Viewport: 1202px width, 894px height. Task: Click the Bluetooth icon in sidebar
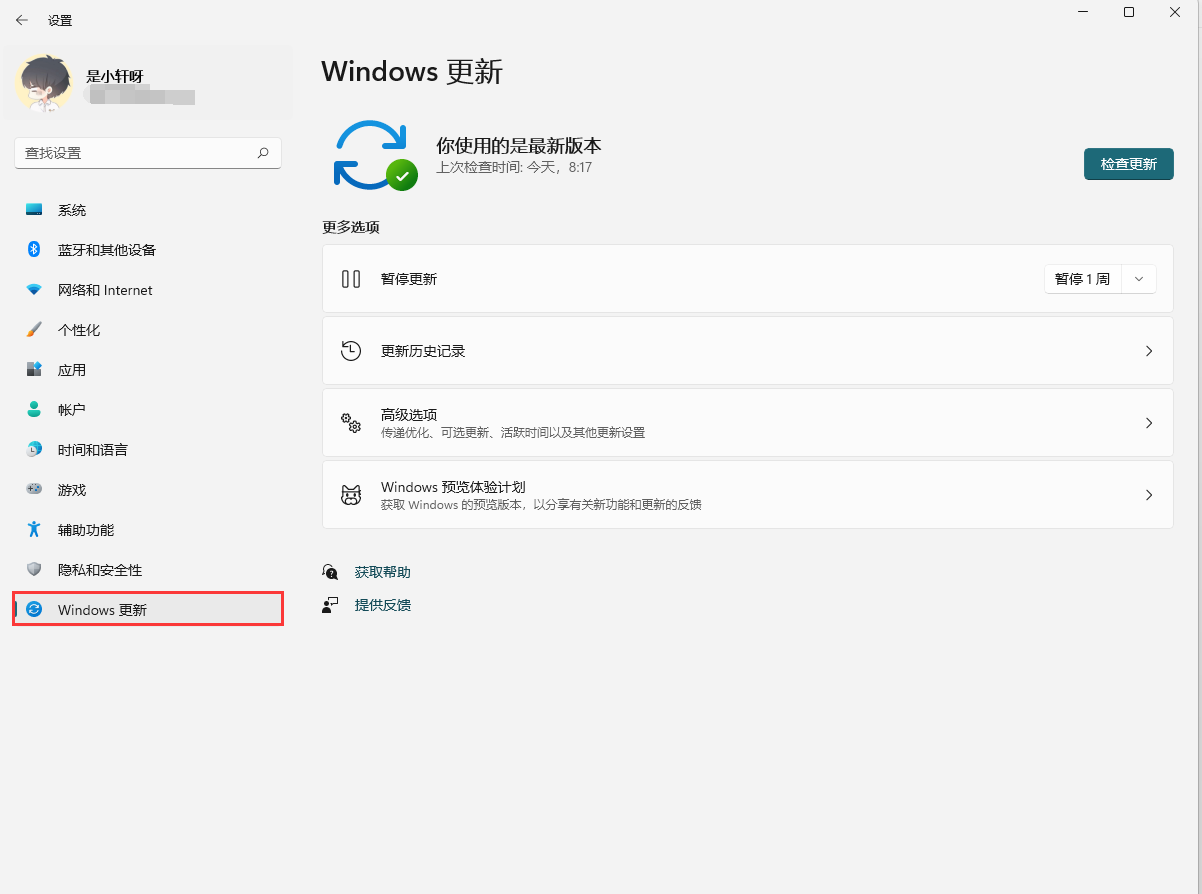(34, 250)
